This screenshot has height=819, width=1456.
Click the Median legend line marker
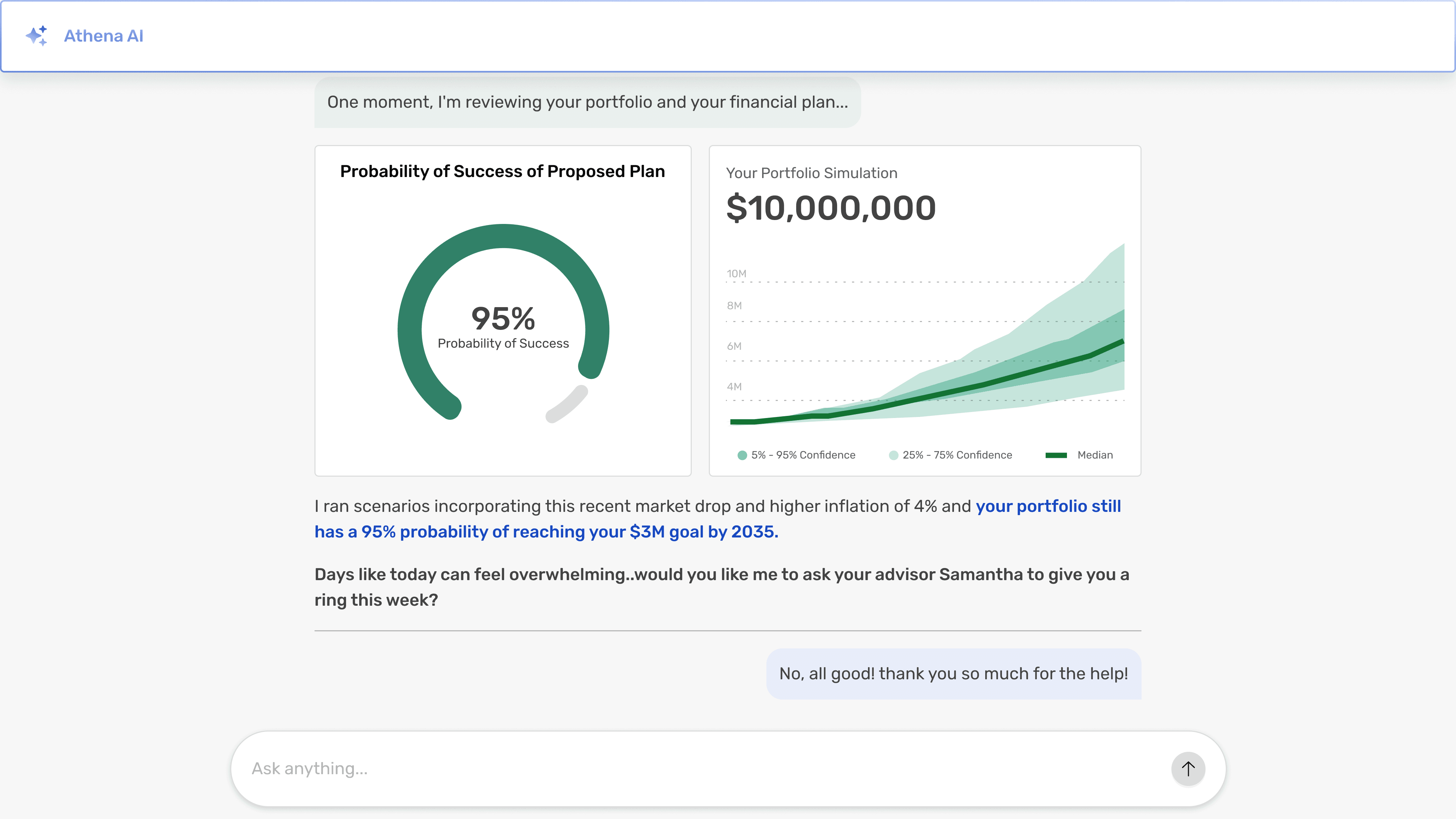[x=1056, y=455]
